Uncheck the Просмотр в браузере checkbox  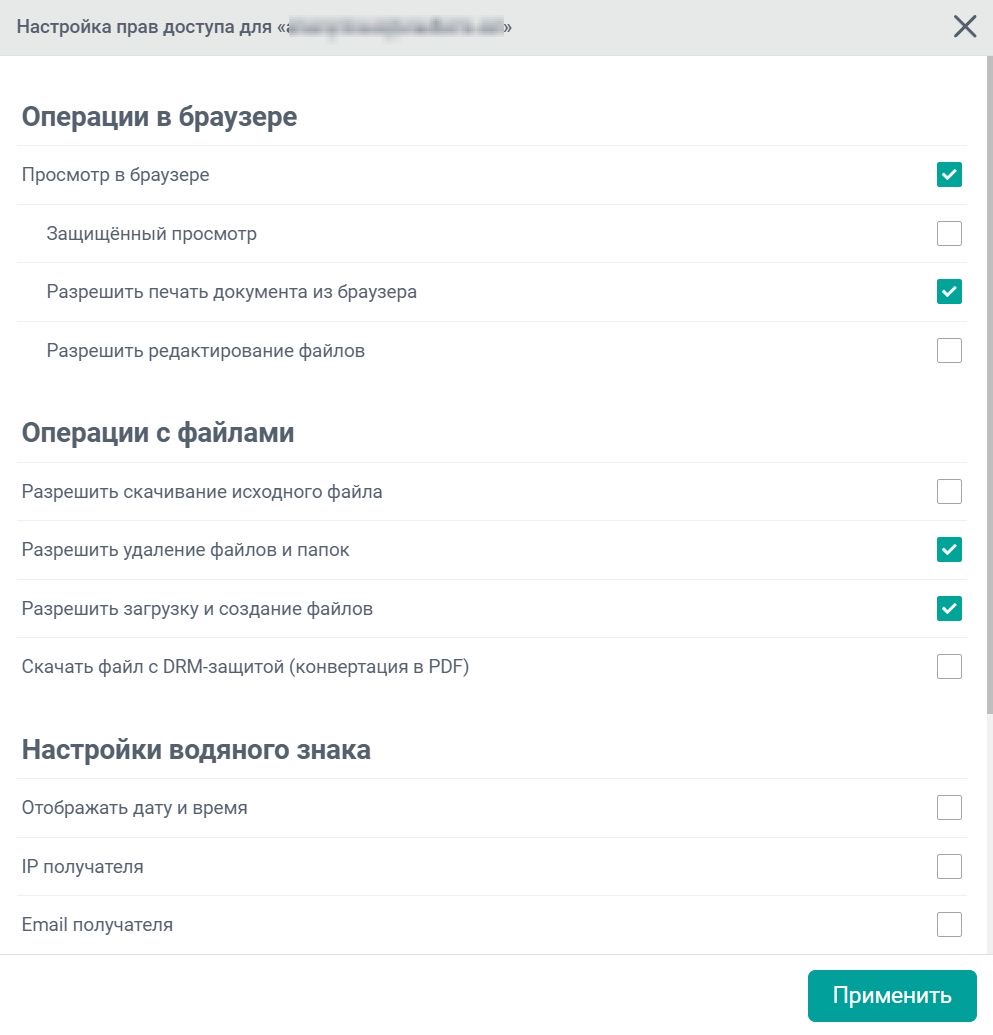[x=949, y=175]
